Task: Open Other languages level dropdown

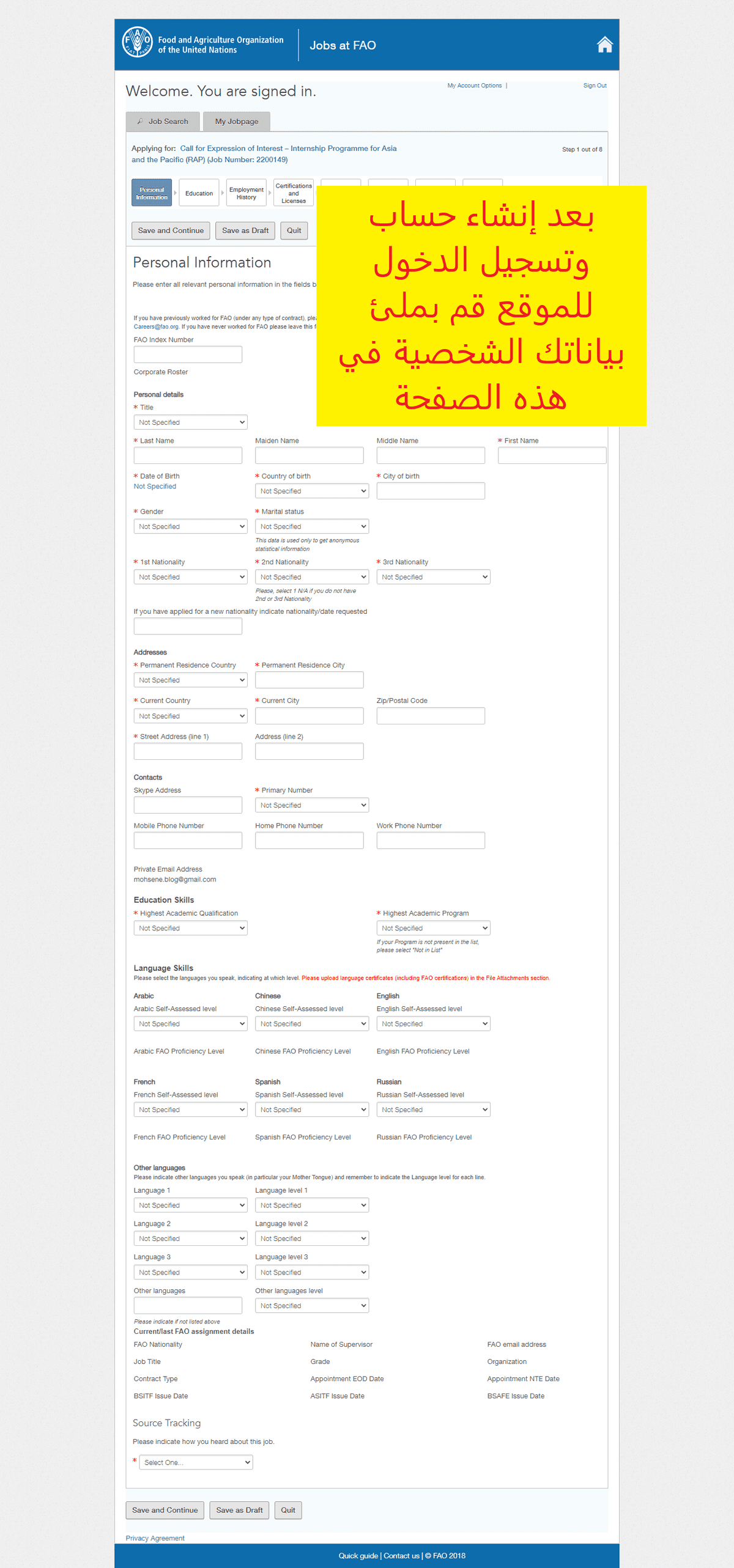Action: click(x=312, y=1305)
